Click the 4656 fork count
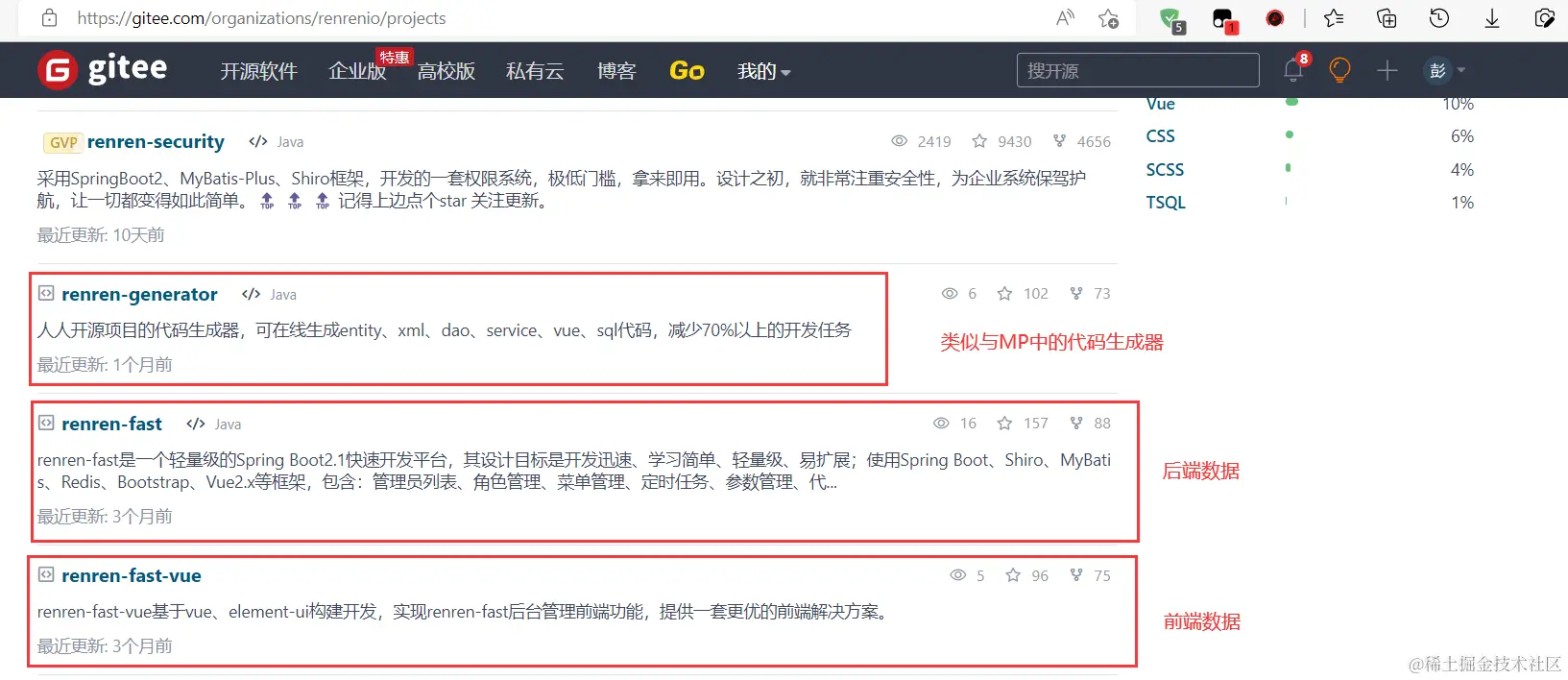This screenshot has height=680, width=1568. pyautogui.click(x=1094, y=142)
